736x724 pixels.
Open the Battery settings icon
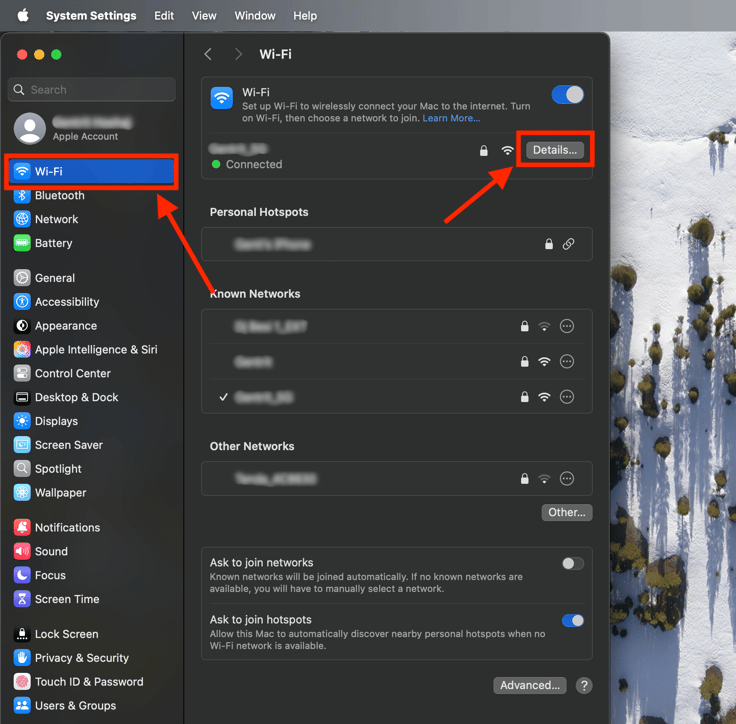pyautogui.click(x=22, y=243)
